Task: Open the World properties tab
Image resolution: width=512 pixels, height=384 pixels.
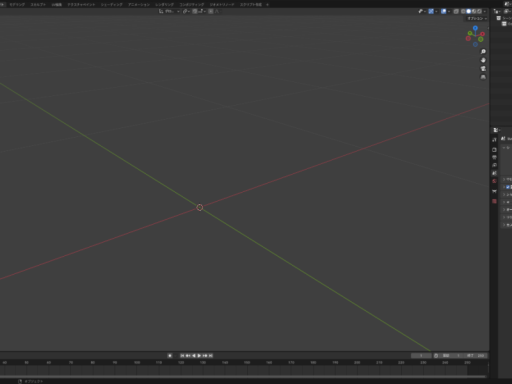Action: coord(494,181)
